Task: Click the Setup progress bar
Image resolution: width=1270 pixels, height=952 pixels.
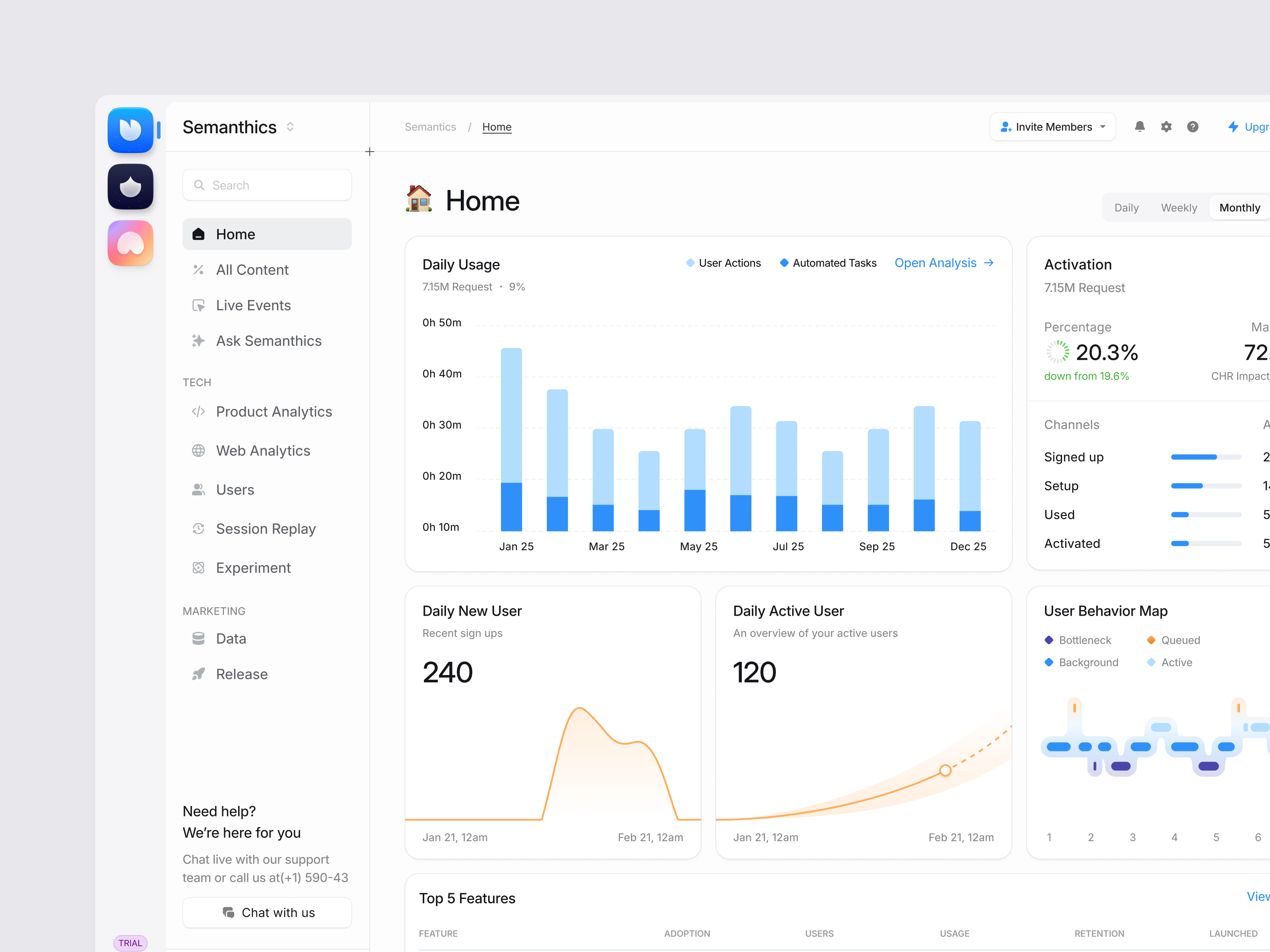Action: (x=1206, y=486)
